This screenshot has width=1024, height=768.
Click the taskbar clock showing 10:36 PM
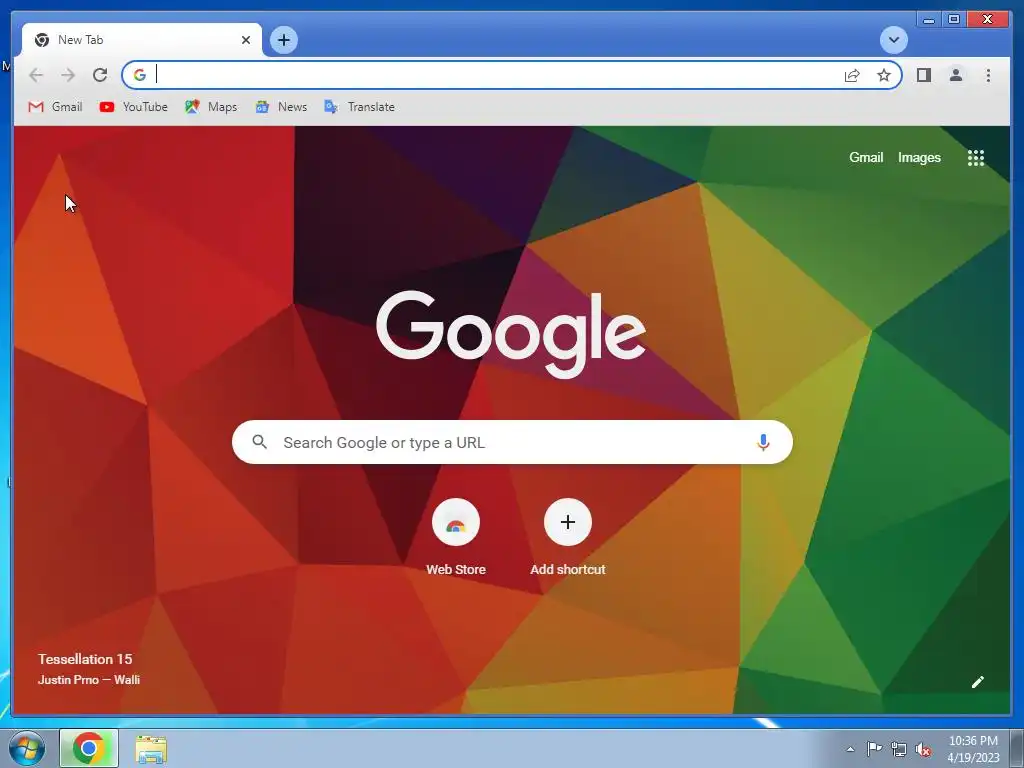click(973, 749)
